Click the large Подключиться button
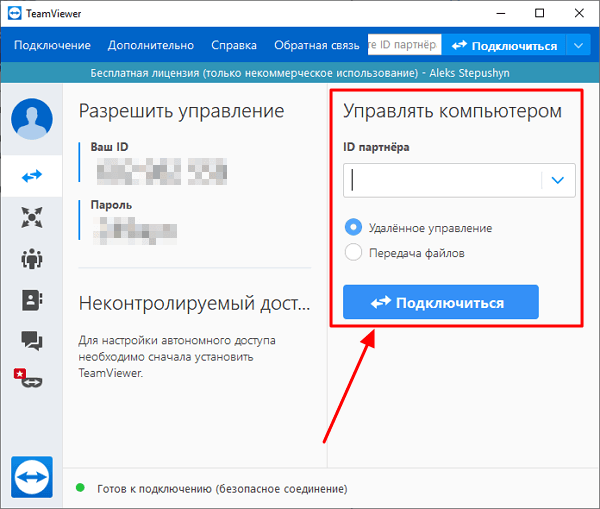Screen dimensions: 600x509 point(441,302)
